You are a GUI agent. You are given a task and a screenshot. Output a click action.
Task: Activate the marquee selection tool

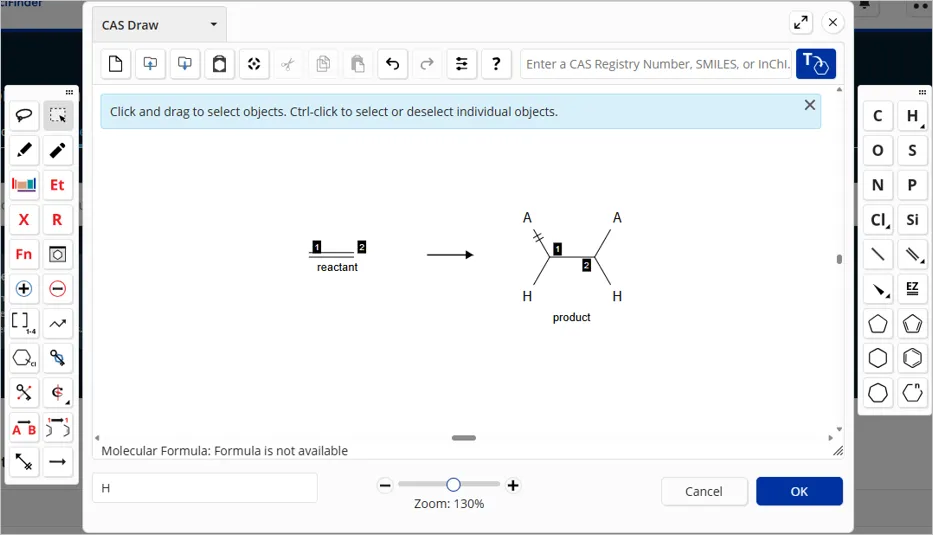[x=58, y=116]
